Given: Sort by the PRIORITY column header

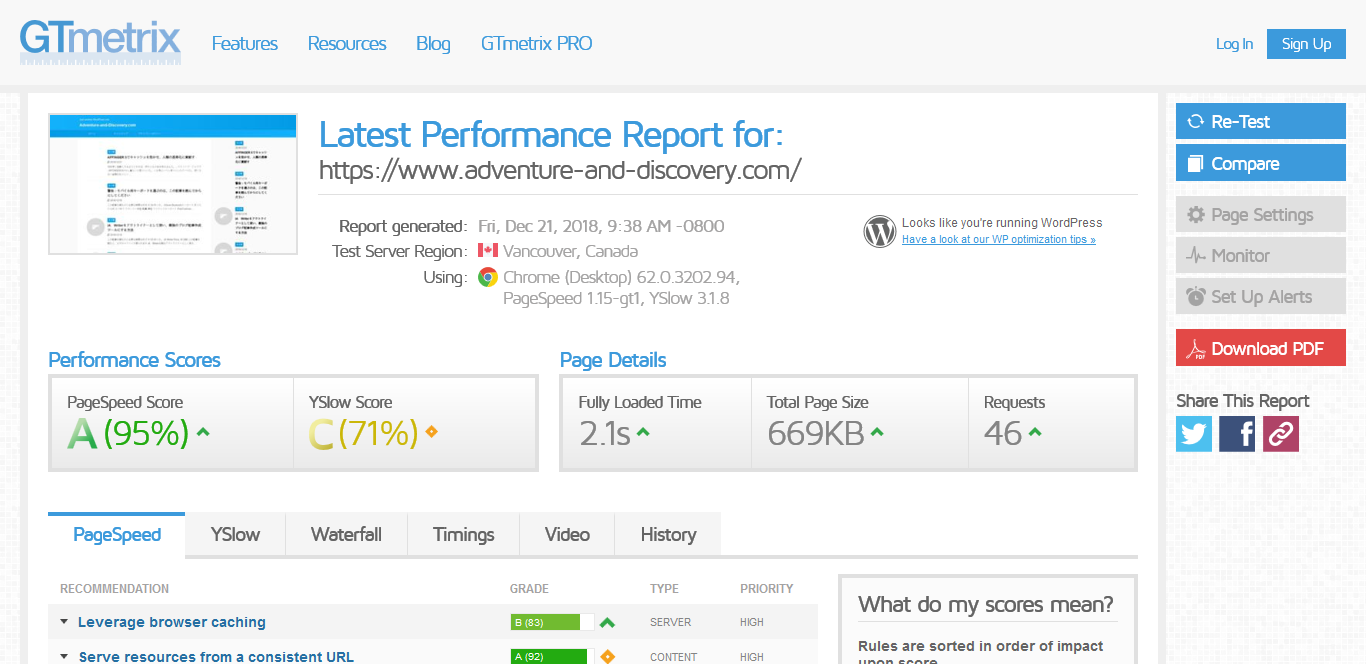Looking at the screenshot, I should pyautogui.click(x=767, y=589).
